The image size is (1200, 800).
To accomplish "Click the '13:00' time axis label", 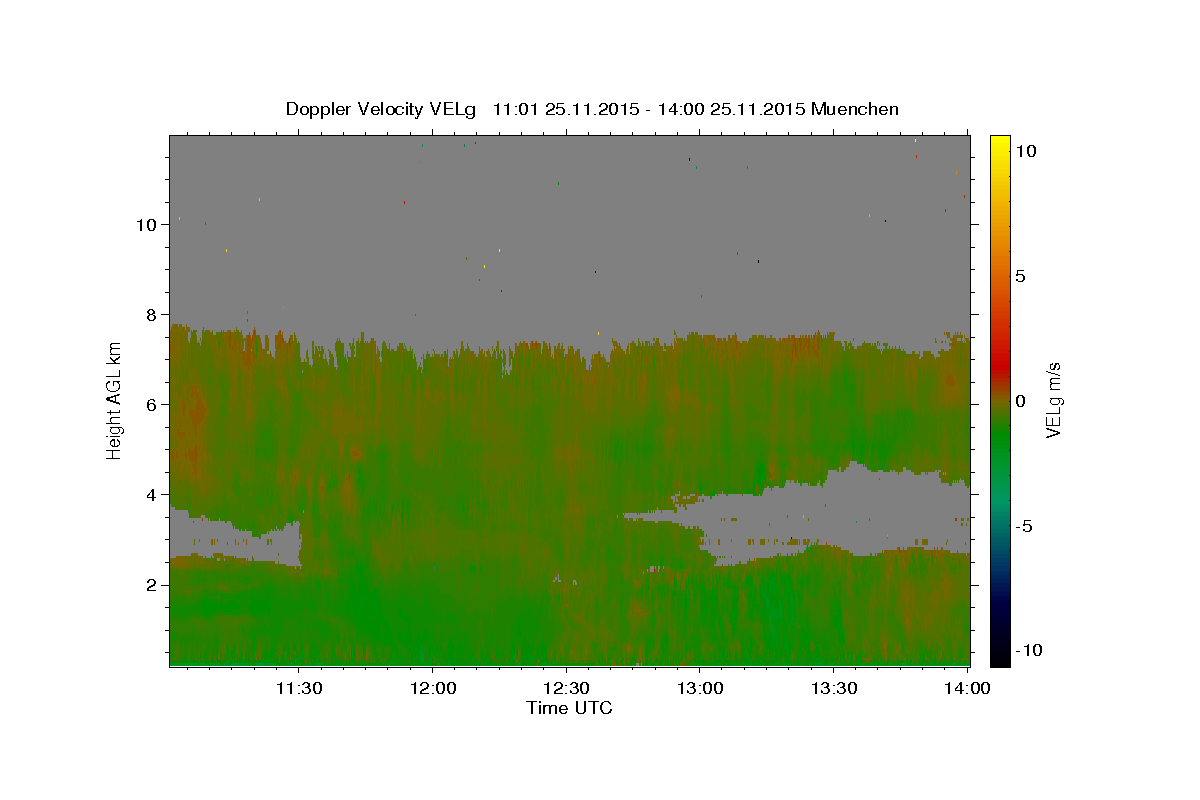I will tap(699, 689).
